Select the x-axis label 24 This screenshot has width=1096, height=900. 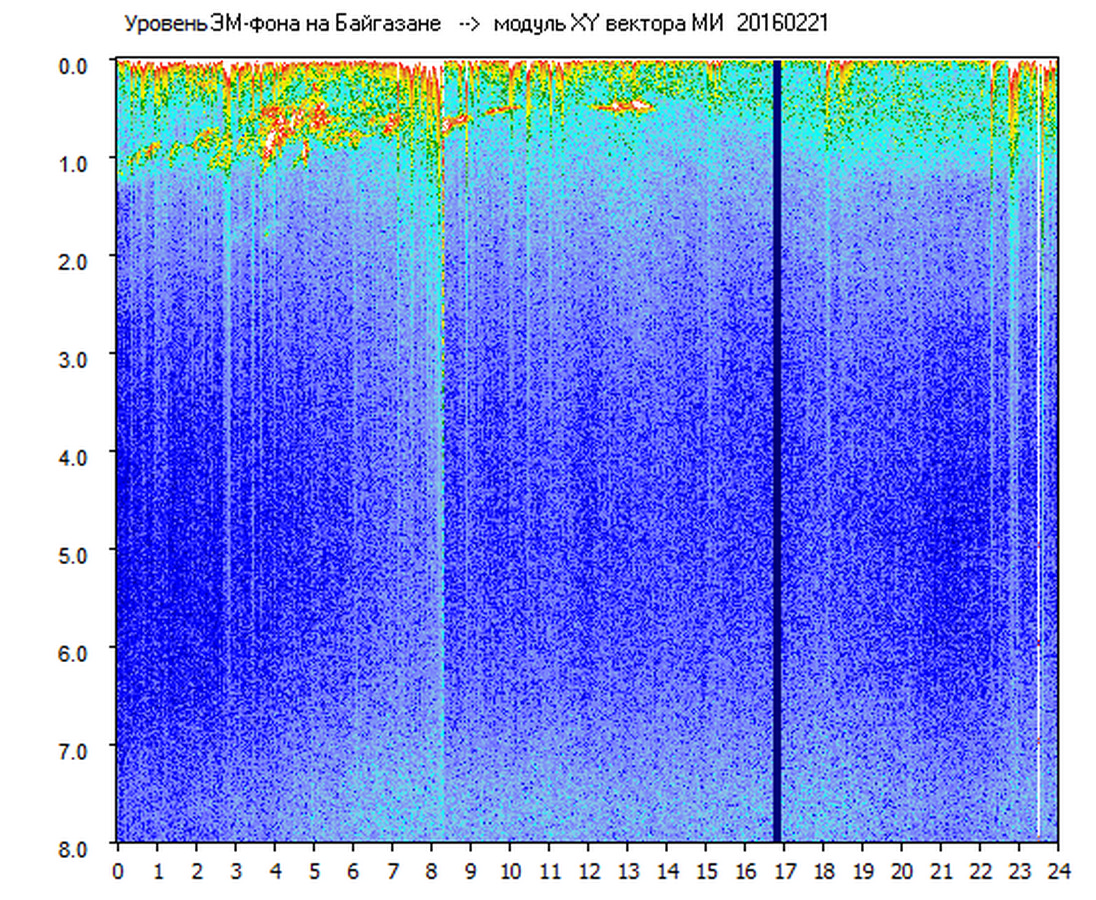tap(1058, 871)
